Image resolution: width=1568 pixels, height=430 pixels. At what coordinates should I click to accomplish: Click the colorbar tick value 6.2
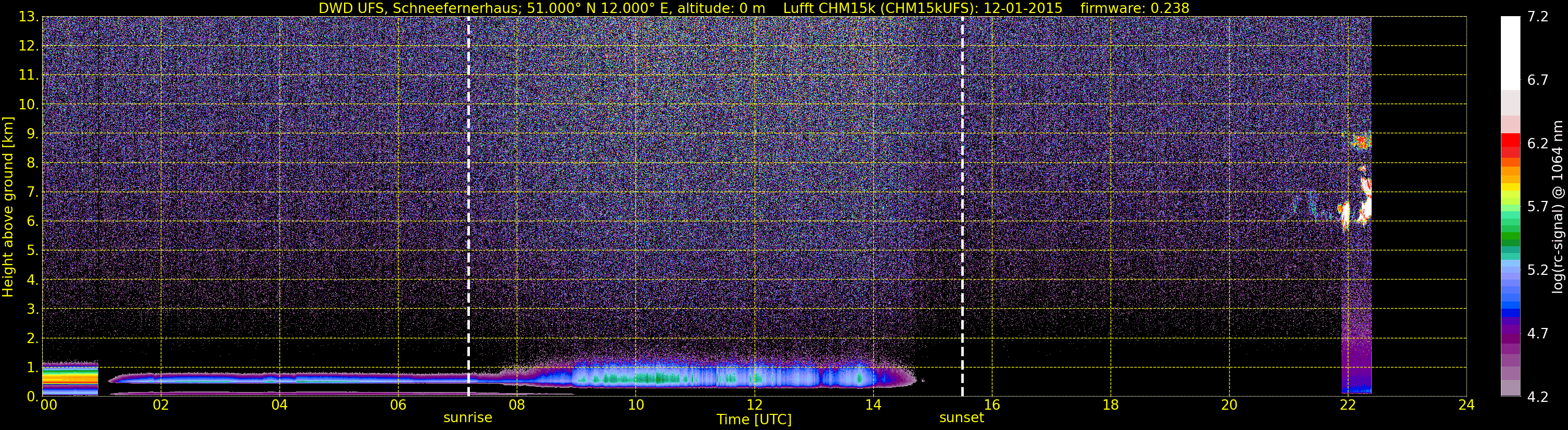pos(1538,144)
